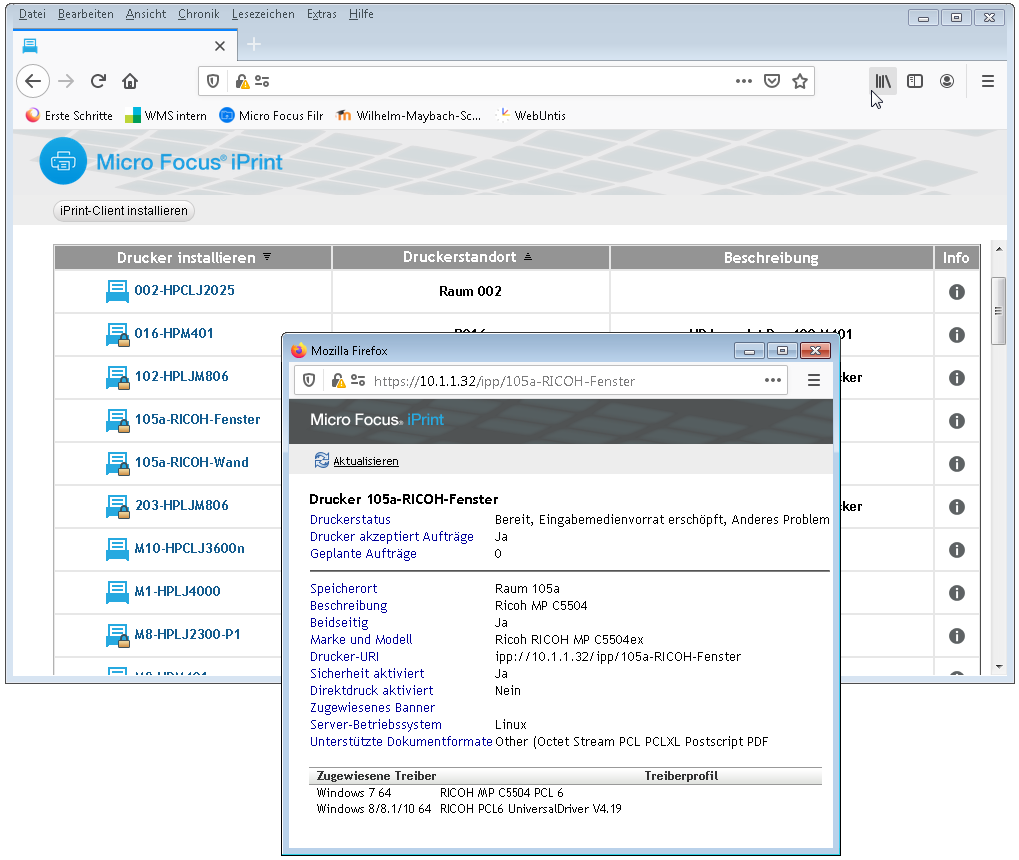Screen dimensions: 1019x860
Task: Open the Hilfe menu
Action: click(361, 14)
